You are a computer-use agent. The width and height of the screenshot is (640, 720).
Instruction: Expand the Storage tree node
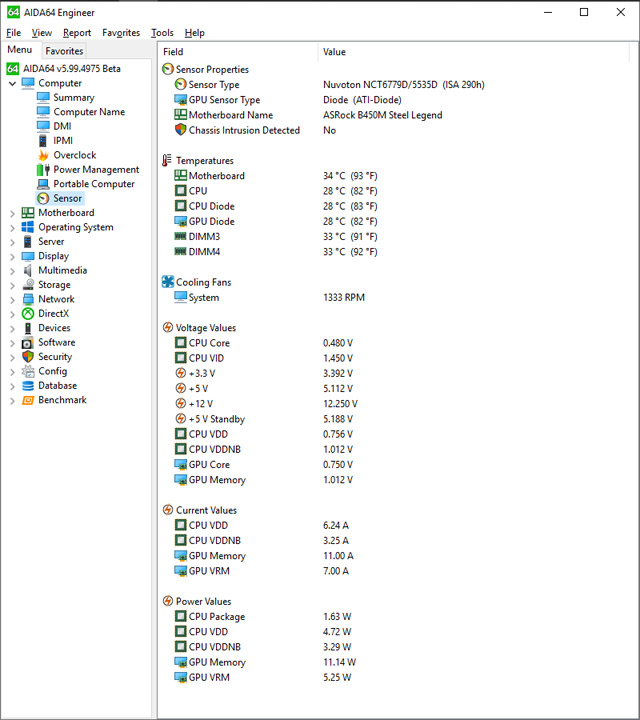[12, 285]
